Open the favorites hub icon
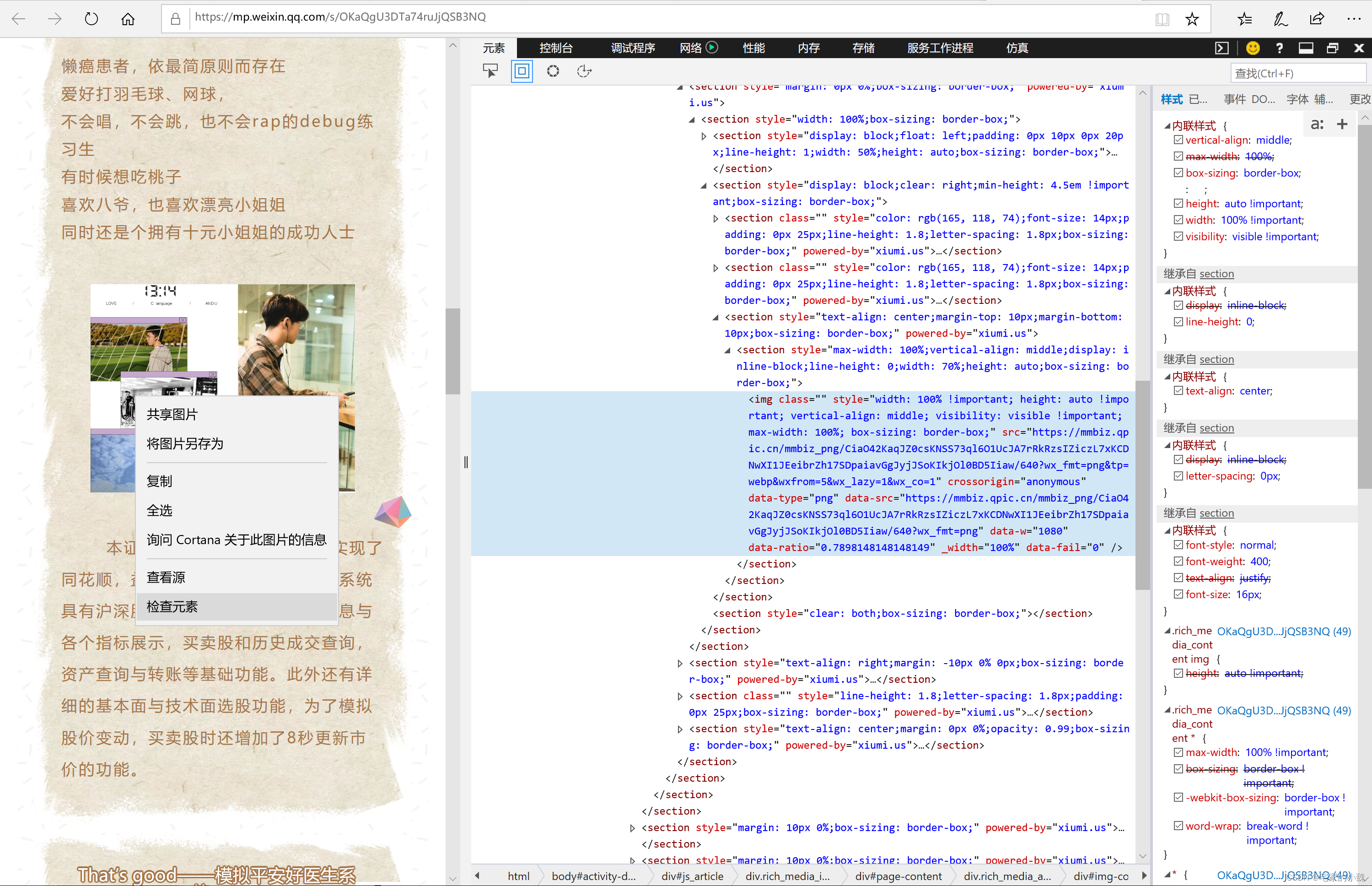This screenshot has width=1372, height=886. pos(1244,19)
